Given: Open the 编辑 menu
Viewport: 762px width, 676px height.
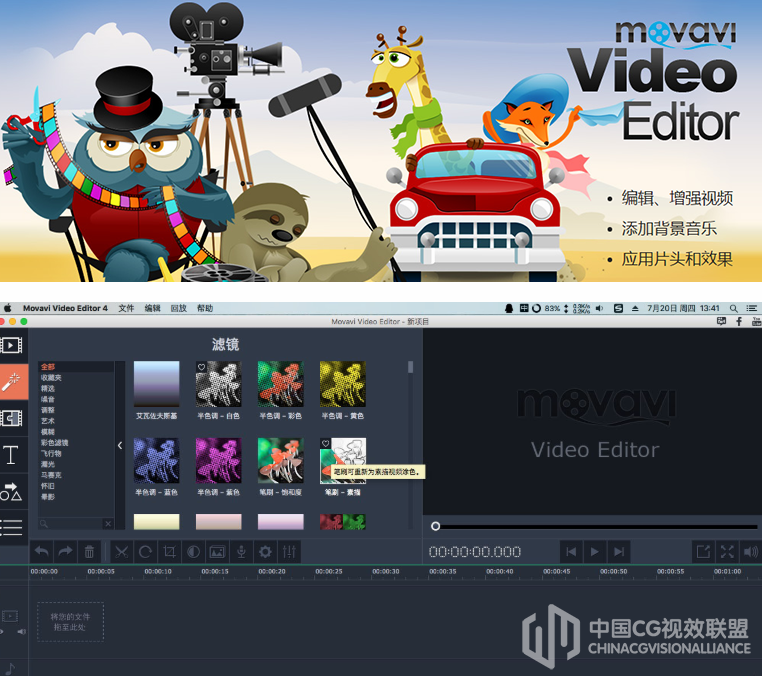Looking at the screenshot, I should tap(153, 308).
